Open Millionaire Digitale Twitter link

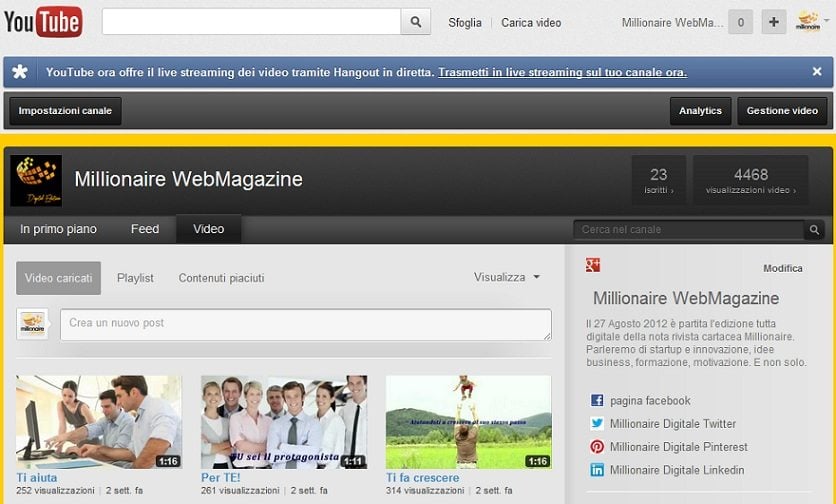coord(672,424)
